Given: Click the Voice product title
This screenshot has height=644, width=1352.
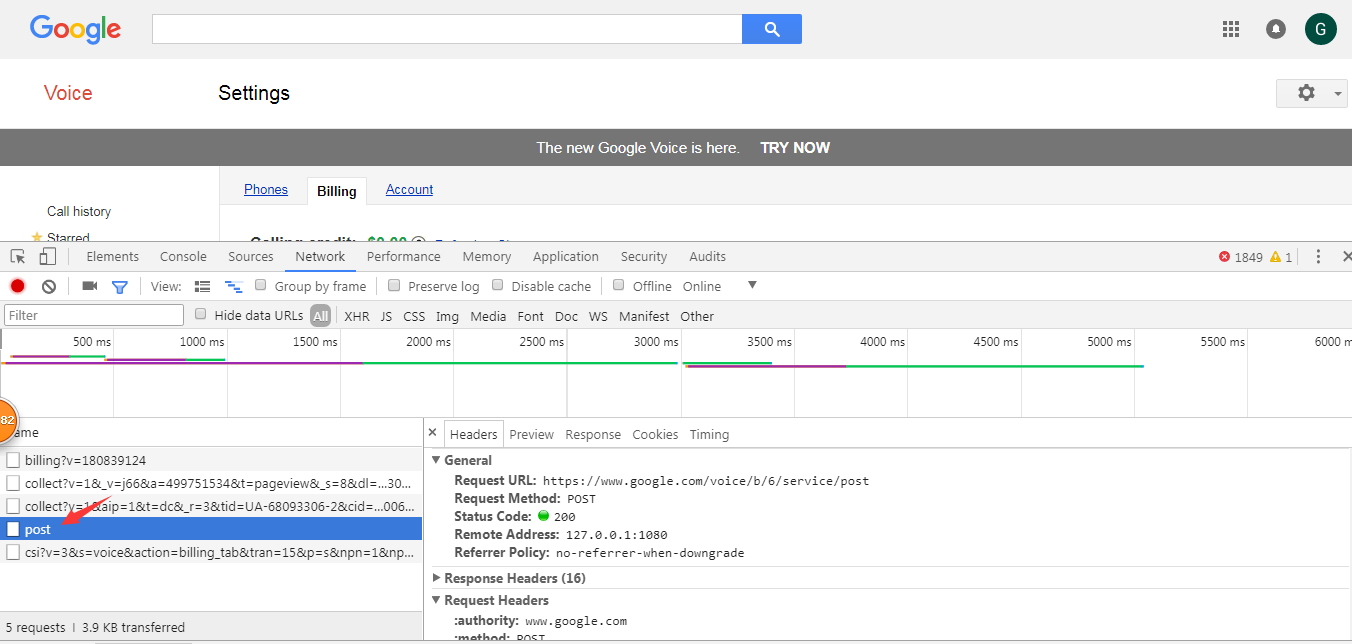Looking at the screenshot, I should pos(68,93).
